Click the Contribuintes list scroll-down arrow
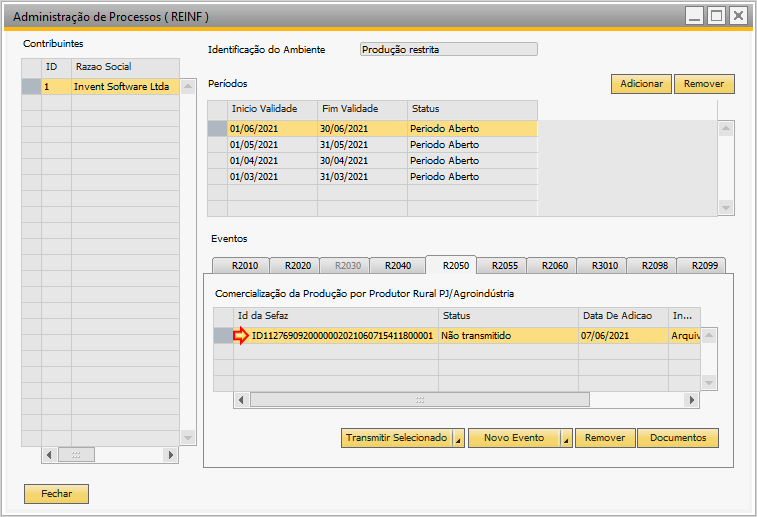Screen dimensions: 757x517 click(x=188, y=438)
